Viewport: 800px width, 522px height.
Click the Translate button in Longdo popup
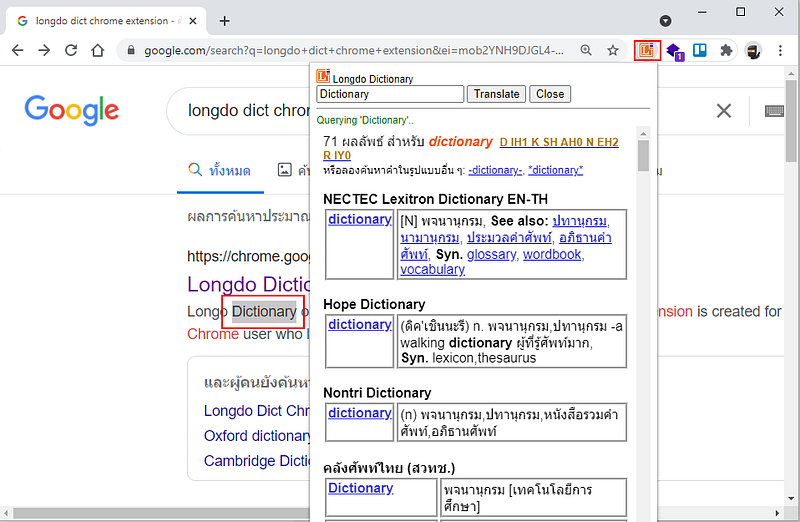496,94
